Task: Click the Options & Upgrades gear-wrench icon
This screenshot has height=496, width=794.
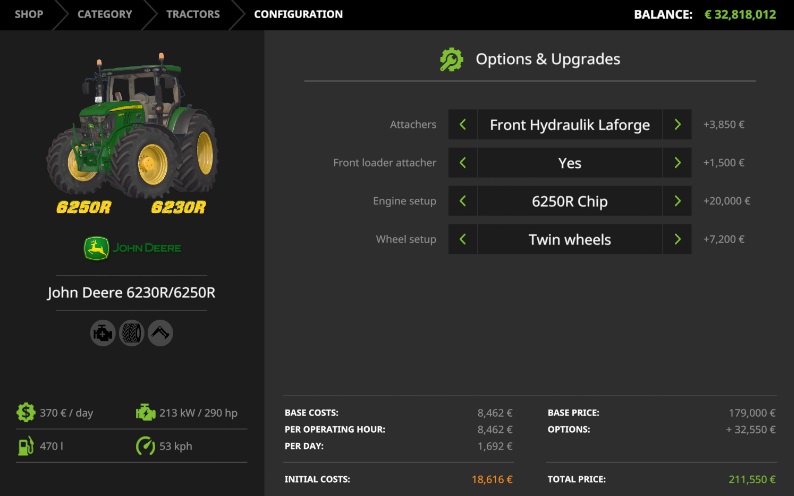Action: click(452, 60)
